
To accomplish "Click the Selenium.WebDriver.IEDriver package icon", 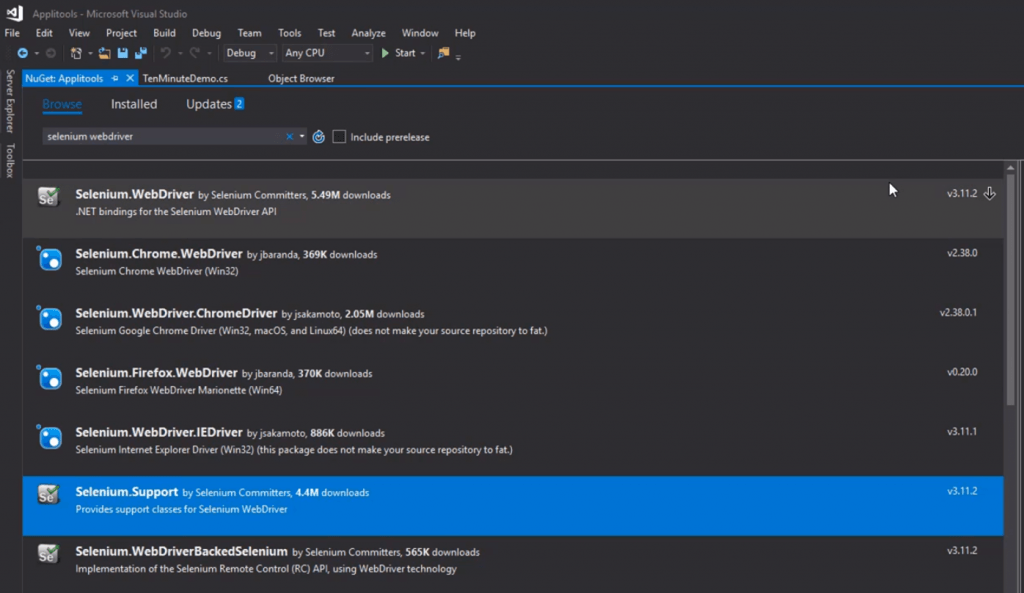I will coord(50,437).
